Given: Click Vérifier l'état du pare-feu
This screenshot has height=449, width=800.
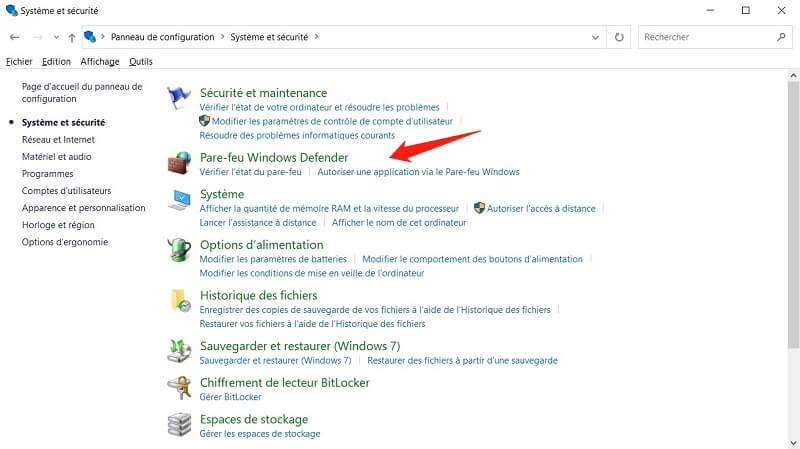Looking at the screenshot, I should (251, 172).
